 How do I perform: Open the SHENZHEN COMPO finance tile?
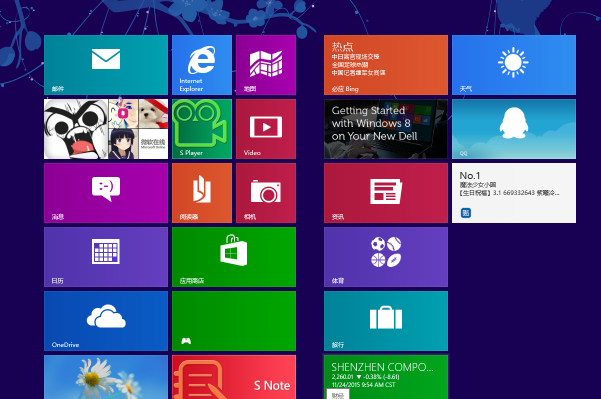tap(386, 377)
